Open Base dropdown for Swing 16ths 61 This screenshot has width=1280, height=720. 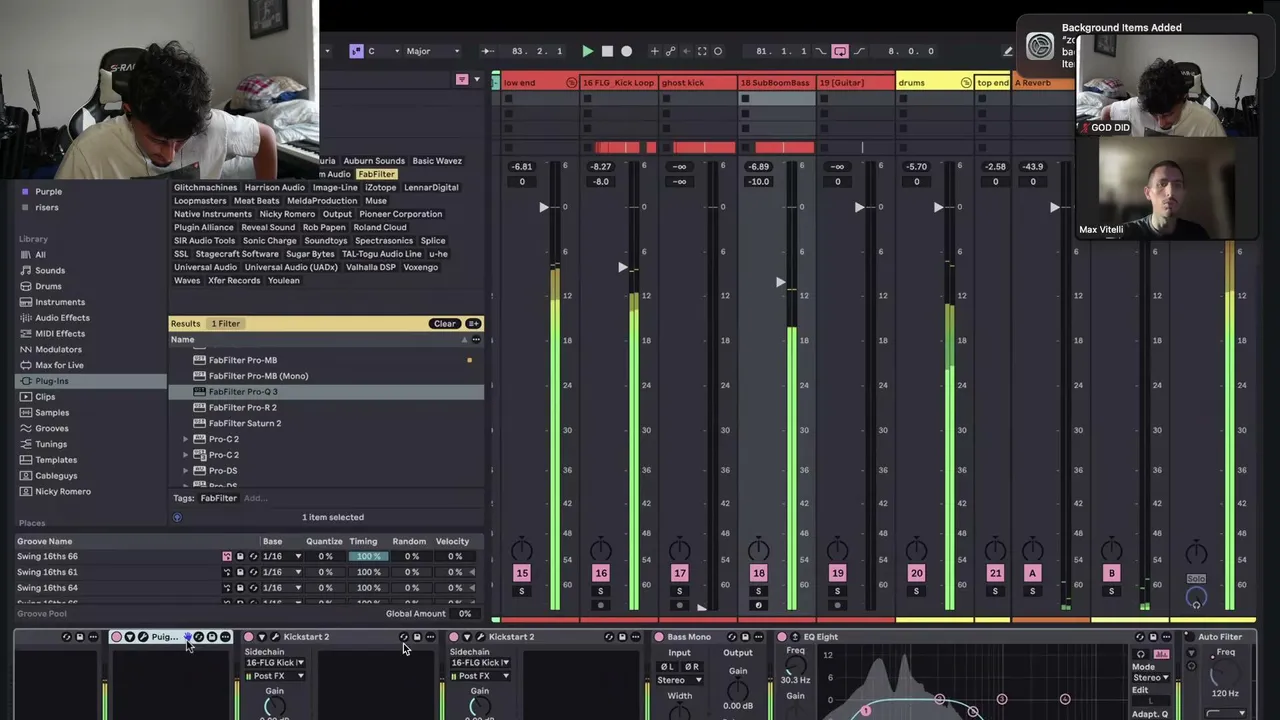[x=282, y=572]
